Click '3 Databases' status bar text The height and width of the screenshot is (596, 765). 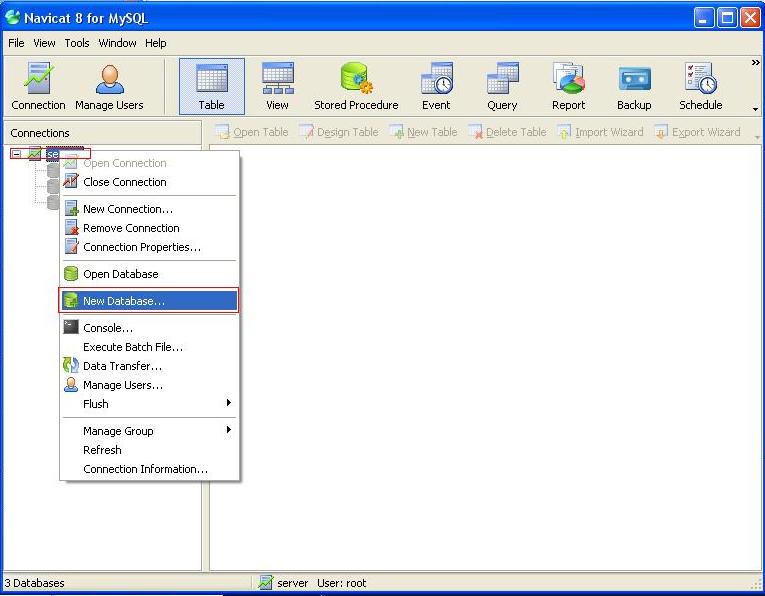click(x=34, y=583)
